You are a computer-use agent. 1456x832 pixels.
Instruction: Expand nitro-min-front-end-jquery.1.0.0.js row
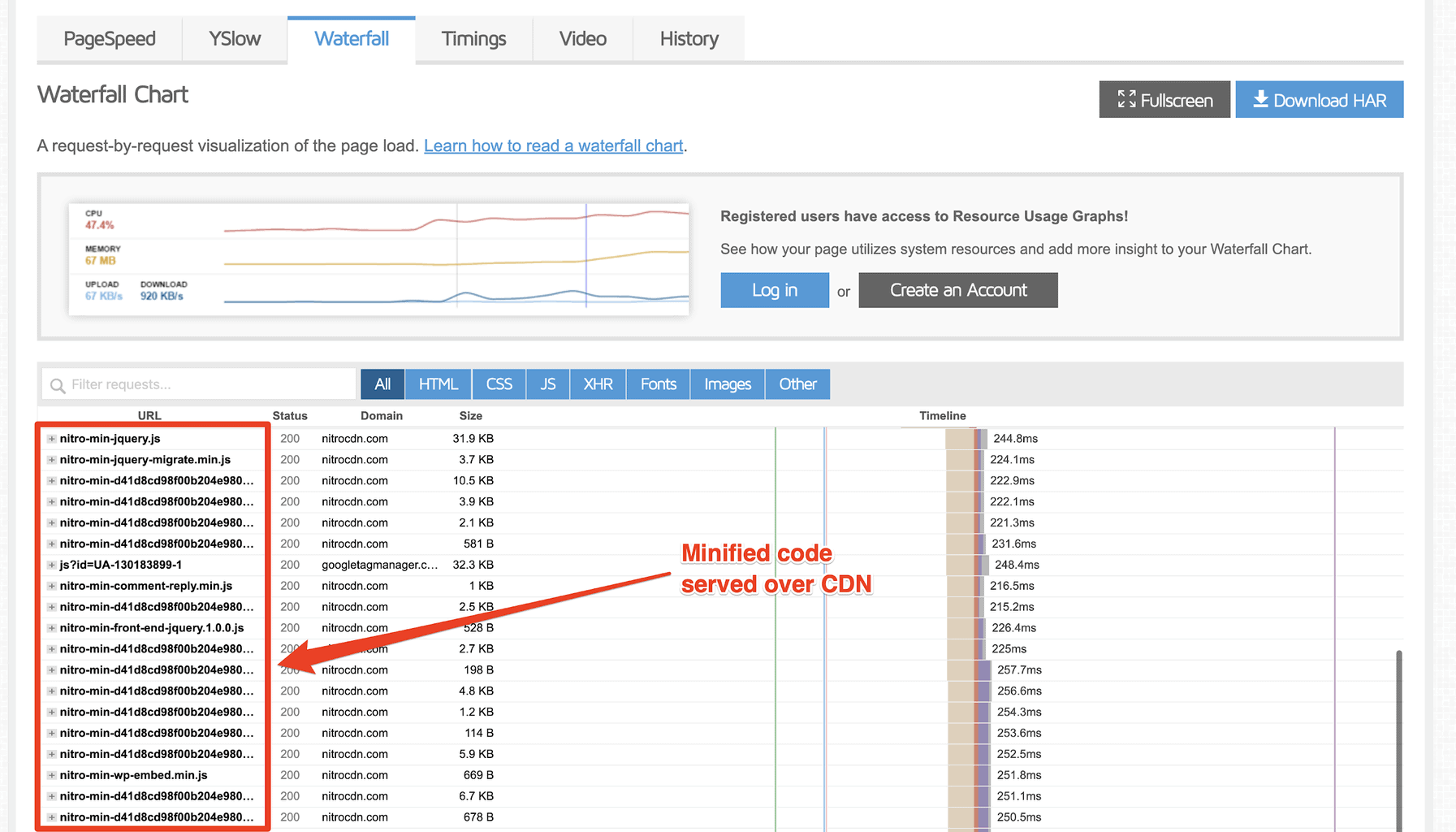[x=52, y=628]
